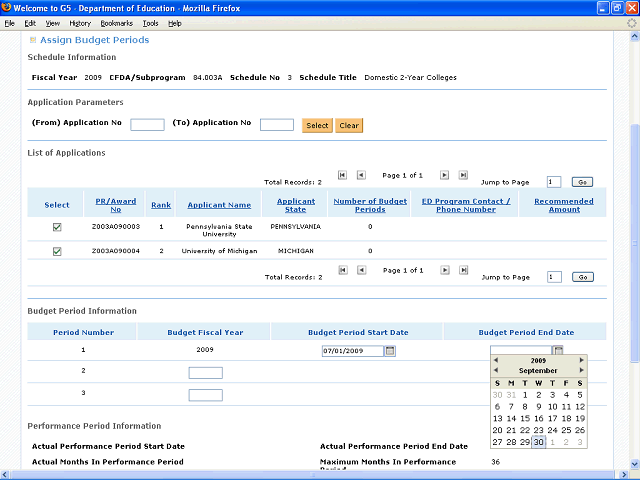Screen dimensions: 640x480
Task: Uncheck the Pennsylvania State University application
Action: click(x=57, y=227)
